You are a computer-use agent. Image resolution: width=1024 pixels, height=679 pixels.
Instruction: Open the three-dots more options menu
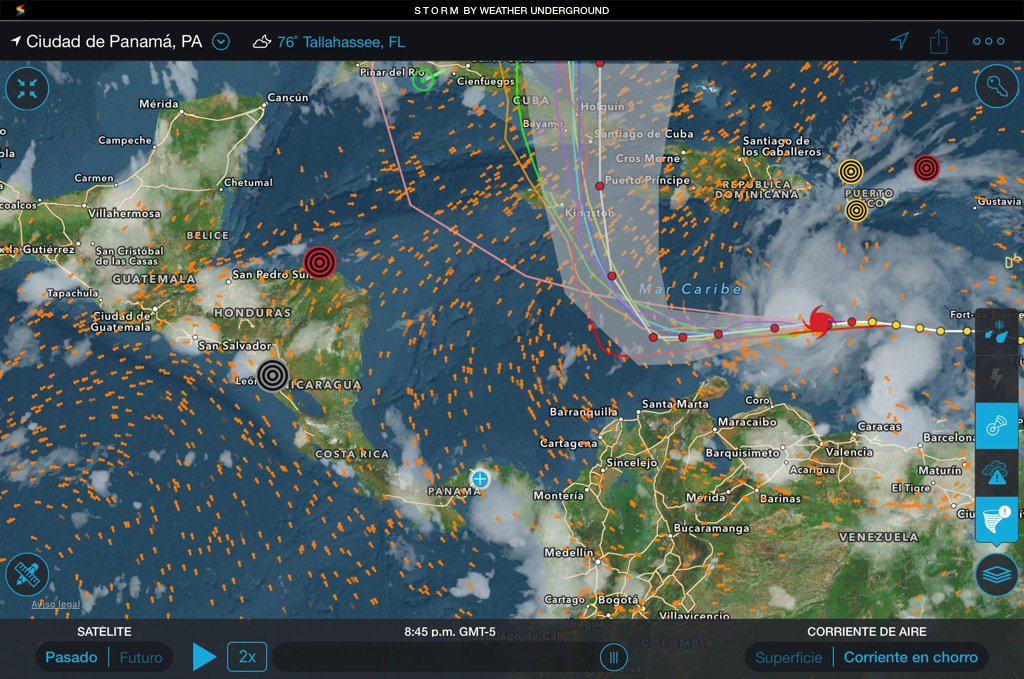click(x=988, y=41)
